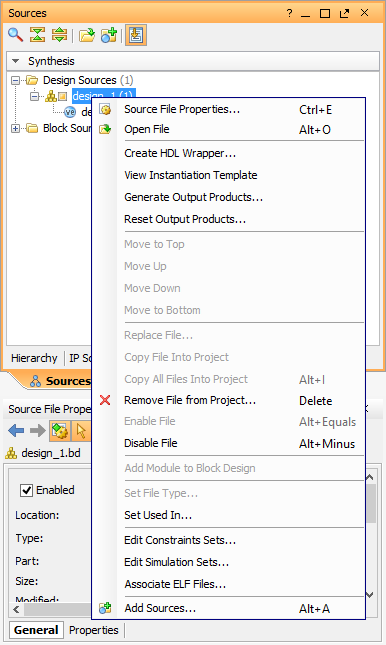Click scroll up arrow in properties pane
386x645 pixels.
[370, 477]
